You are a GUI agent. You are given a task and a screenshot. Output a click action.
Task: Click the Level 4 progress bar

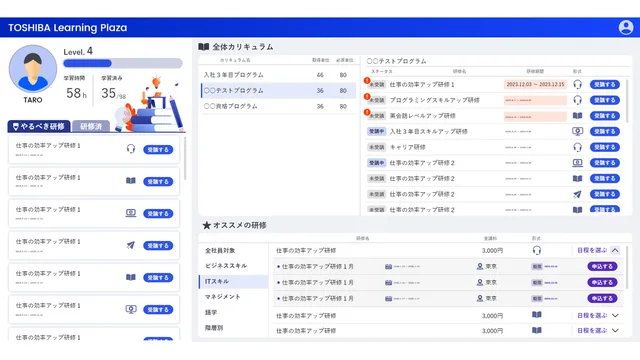(x=122, y=63)
